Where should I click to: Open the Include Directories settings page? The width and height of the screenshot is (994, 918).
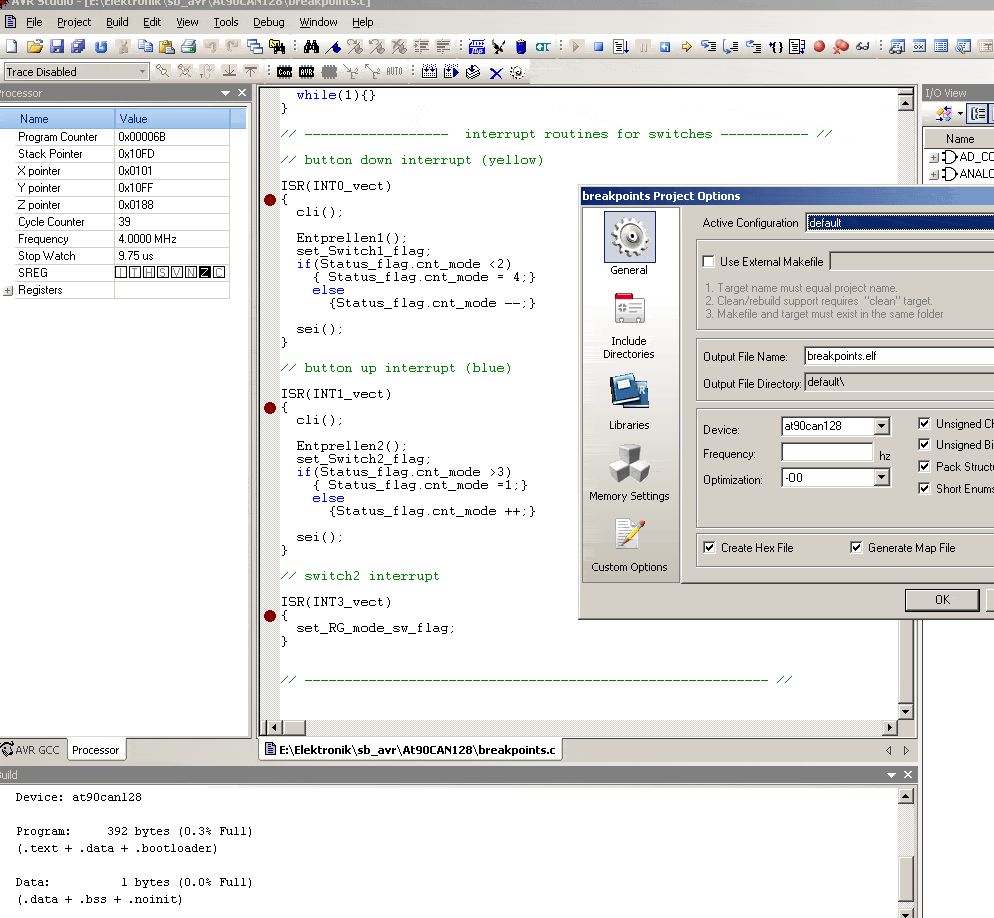pos(629,326)
